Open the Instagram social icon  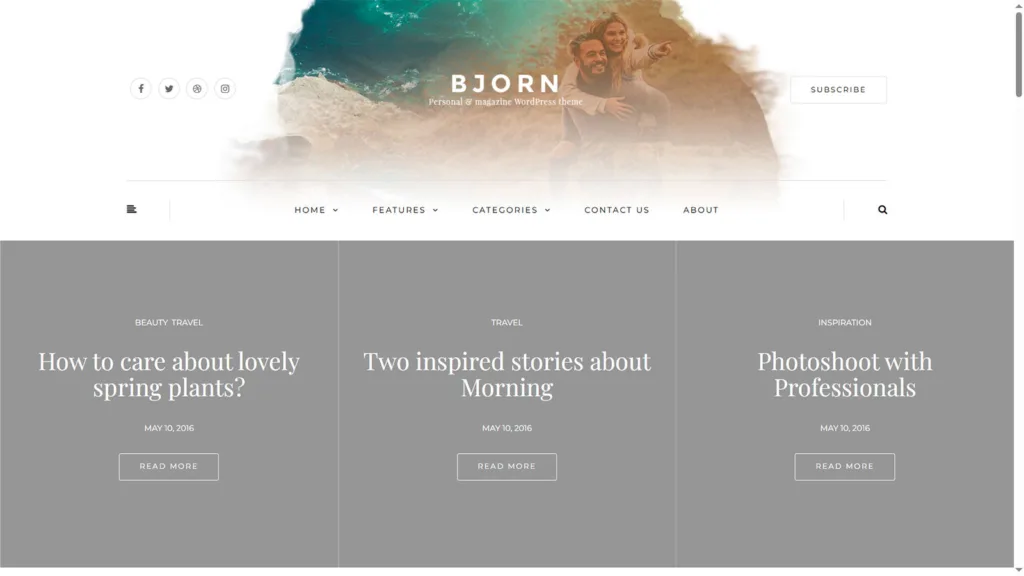coord(225,89)
